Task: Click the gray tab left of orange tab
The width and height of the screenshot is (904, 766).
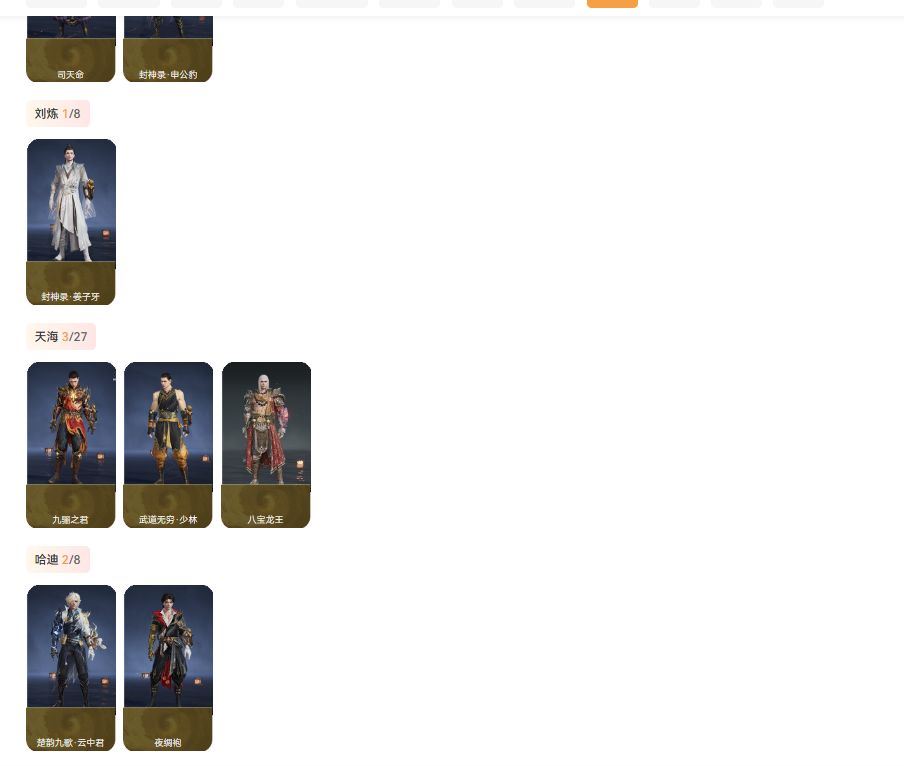Action: [544, 3]
